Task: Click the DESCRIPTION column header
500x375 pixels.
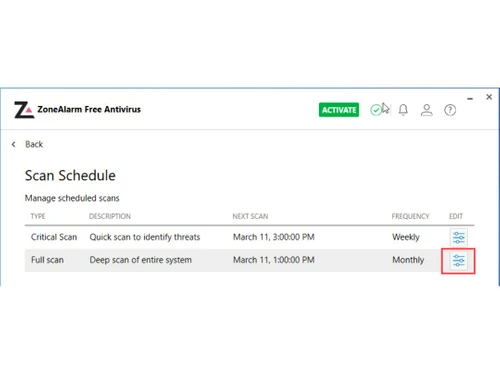Action: [110, 216]
